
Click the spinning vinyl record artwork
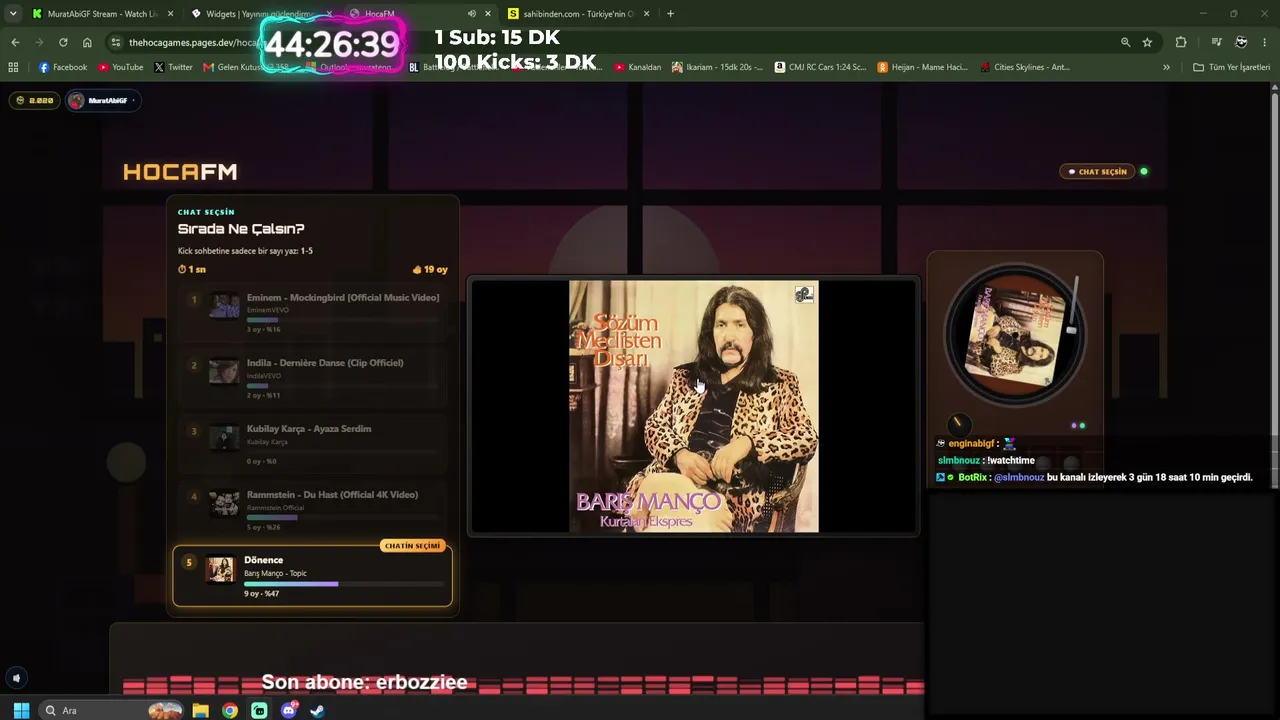(1014, 335)
